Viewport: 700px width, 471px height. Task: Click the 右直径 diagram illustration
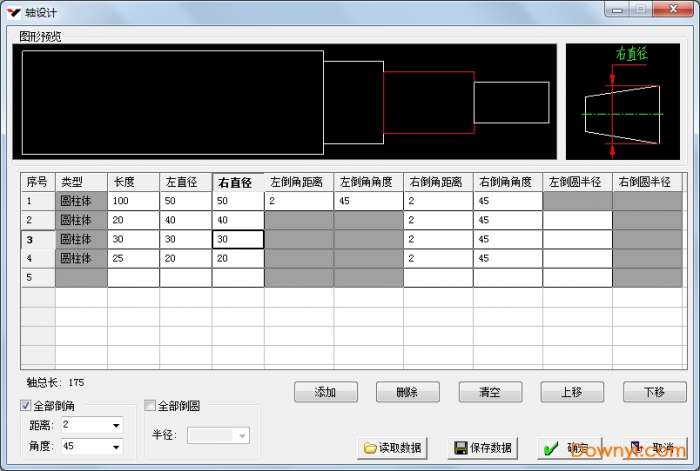pyautogui.click(x=623, y=101)
